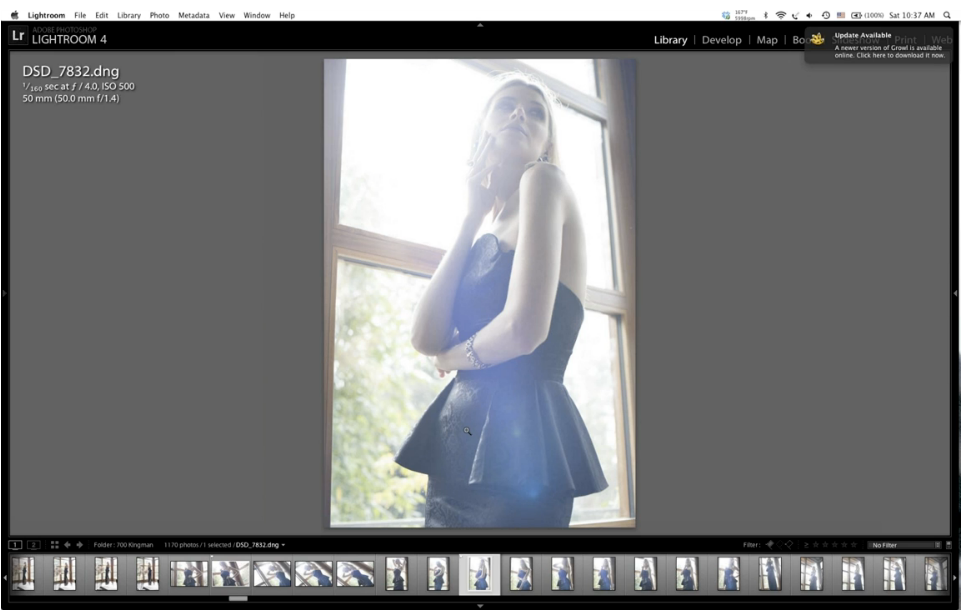Click the Growl Update Available notification

point(879,45)
